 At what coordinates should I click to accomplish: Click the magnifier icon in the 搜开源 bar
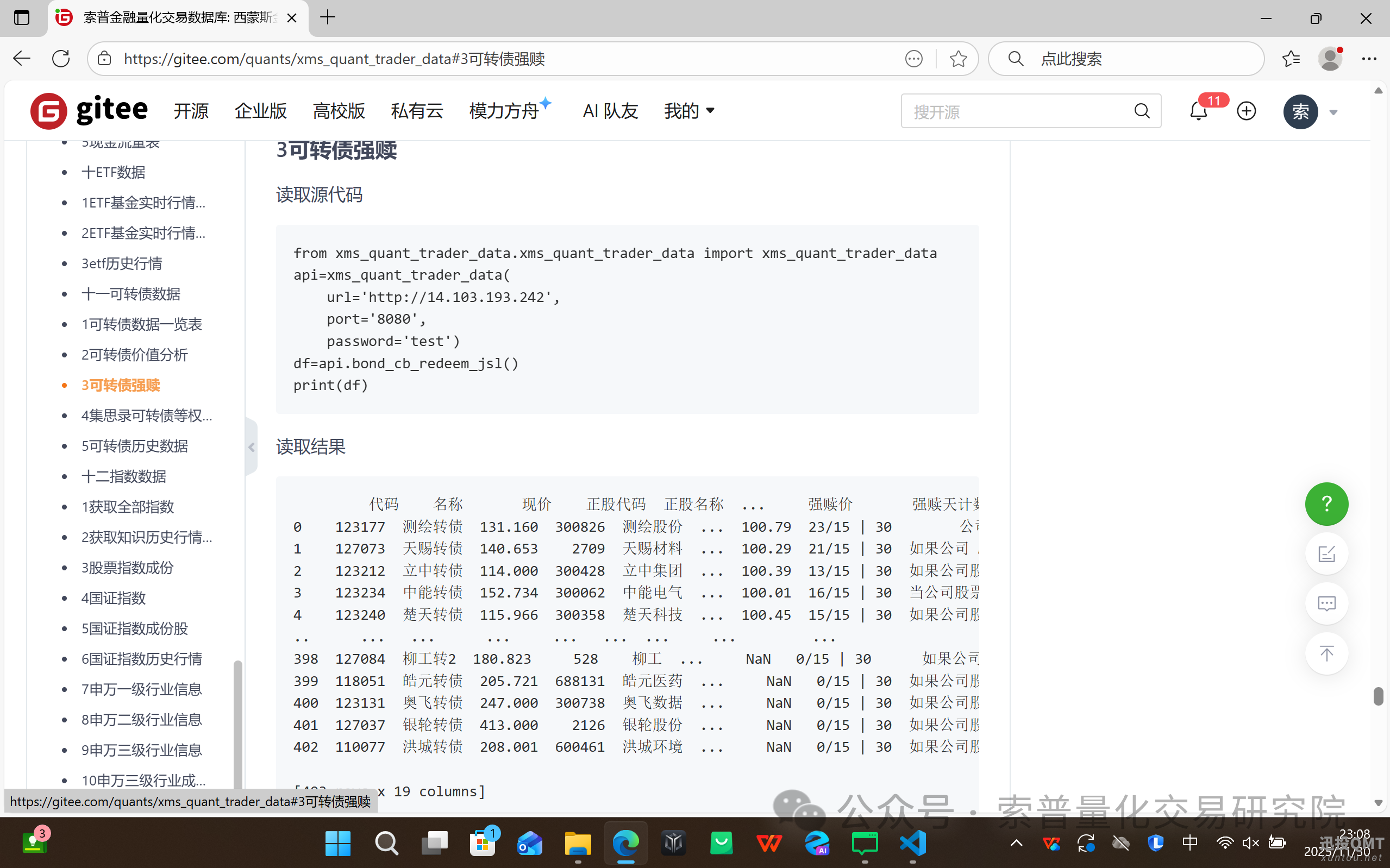coord(1142,111)
